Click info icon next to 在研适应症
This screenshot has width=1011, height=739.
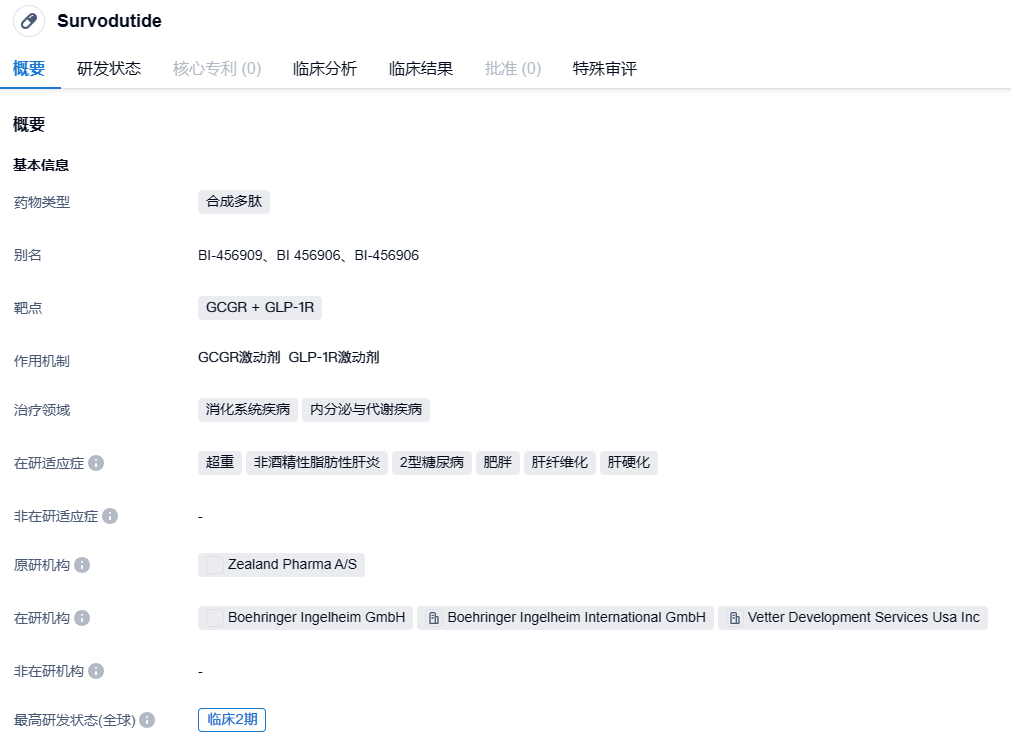coord(96,463)
